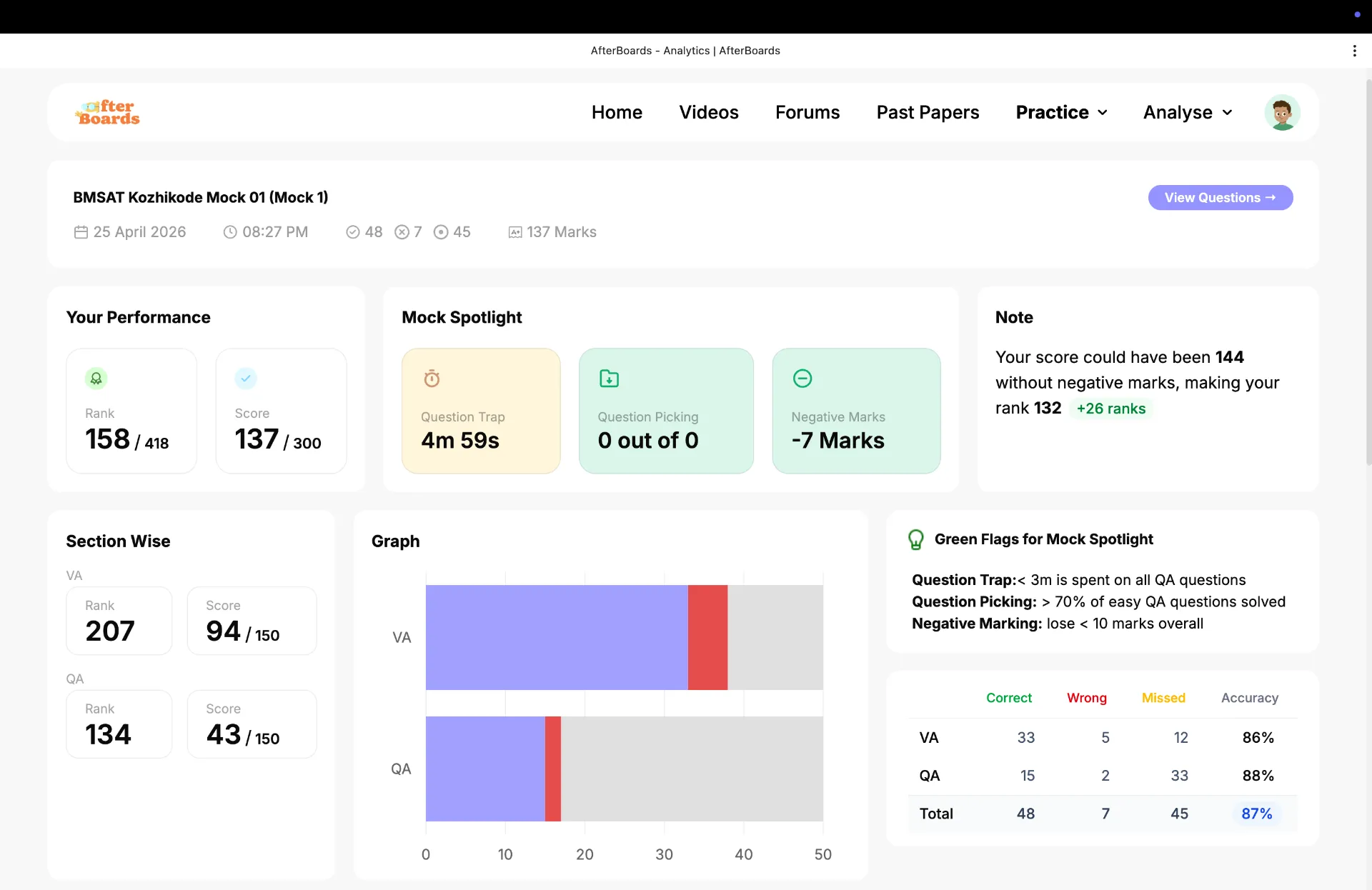This screenshot has width=1372, height=890.
Task: Click the grey missed bar for QA
Action: coord(692,769)
